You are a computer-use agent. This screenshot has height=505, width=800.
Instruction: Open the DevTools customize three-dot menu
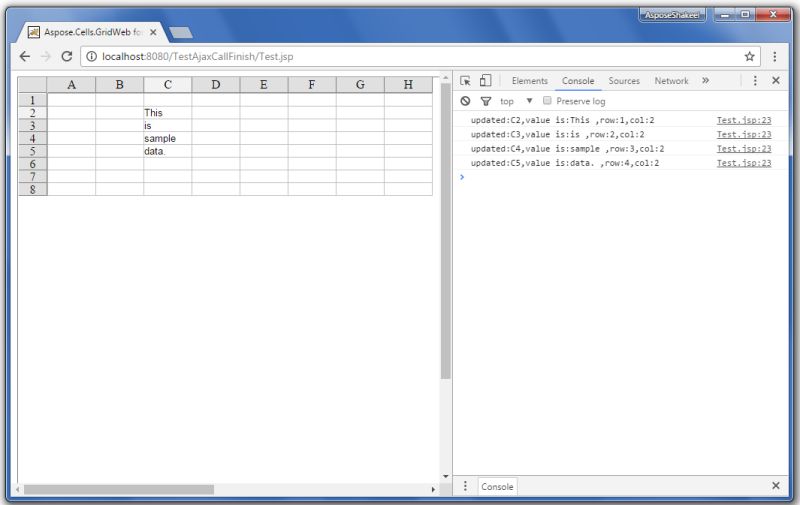coord(755,81)
